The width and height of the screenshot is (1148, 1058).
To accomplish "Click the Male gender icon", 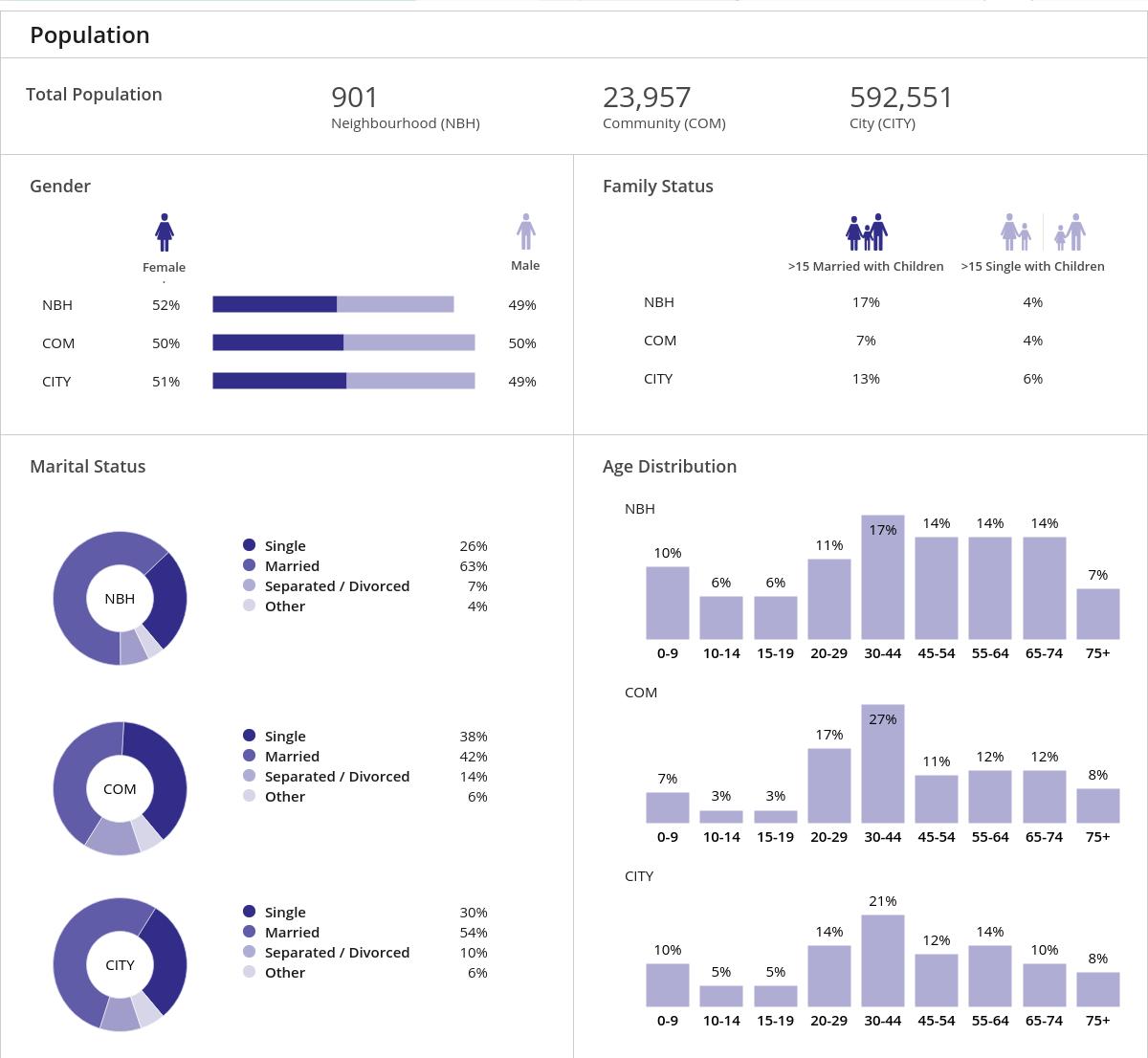I will click(525, 231).
